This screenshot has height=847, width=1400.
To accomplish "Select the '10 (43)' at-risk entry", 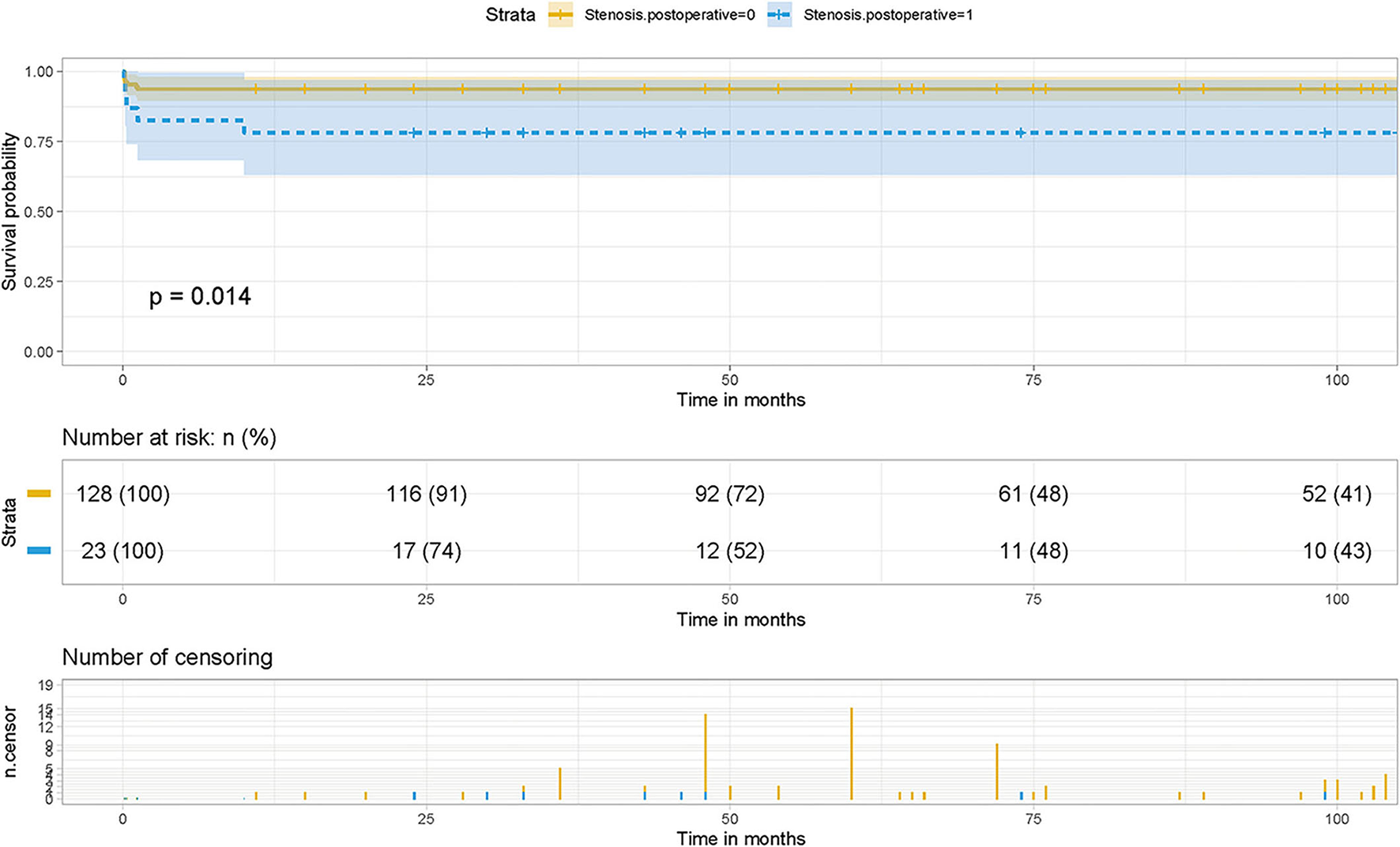I will [1337, 550].
